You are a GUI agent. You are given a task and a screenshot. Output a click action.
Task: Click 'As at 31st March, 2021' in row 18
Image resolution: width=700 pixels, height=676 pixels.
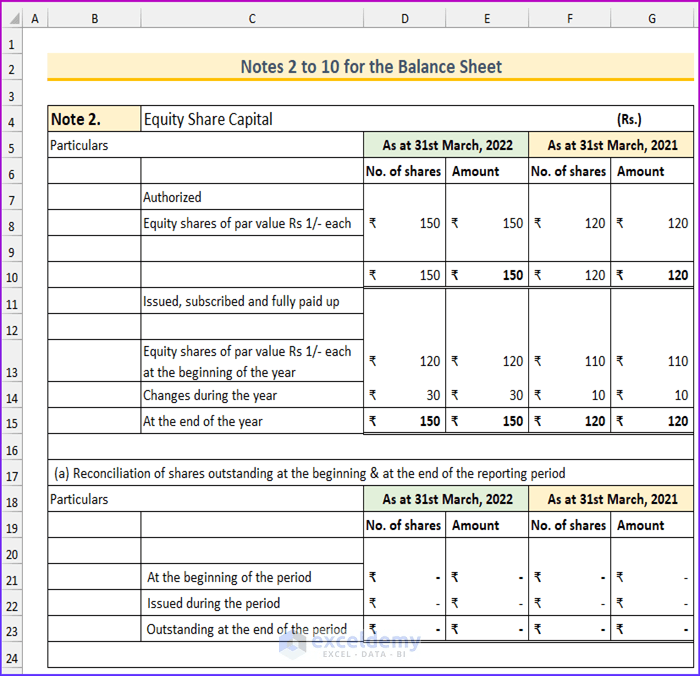coord(612,499)
